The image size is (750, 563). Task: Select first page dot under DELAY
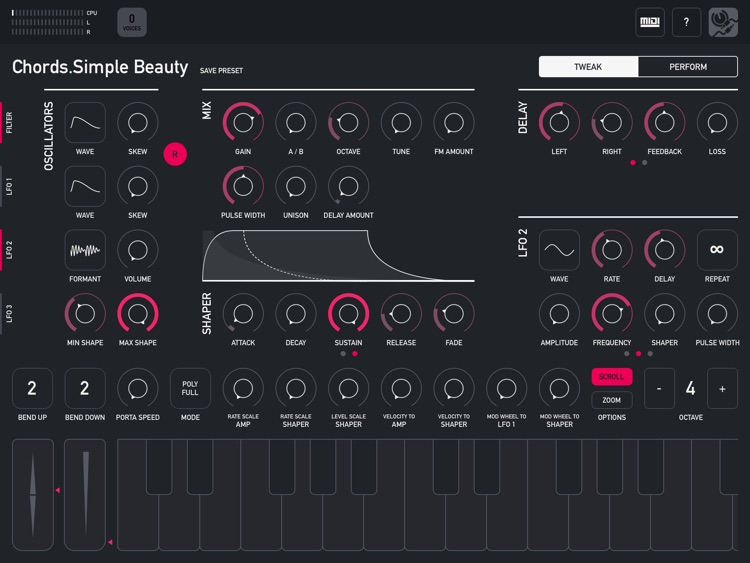click(x=633, y=163)
